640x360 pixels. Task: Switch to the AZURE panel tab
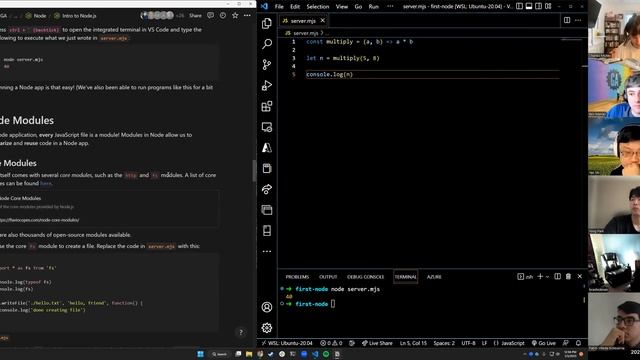434,277
